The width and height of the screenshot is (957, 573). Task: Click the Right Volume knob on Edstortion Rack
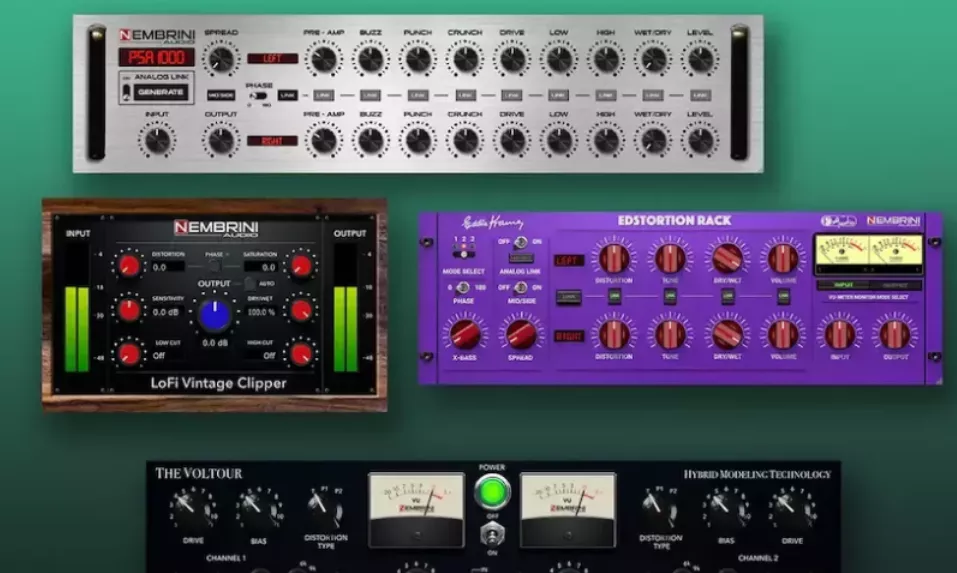point(783,334)
